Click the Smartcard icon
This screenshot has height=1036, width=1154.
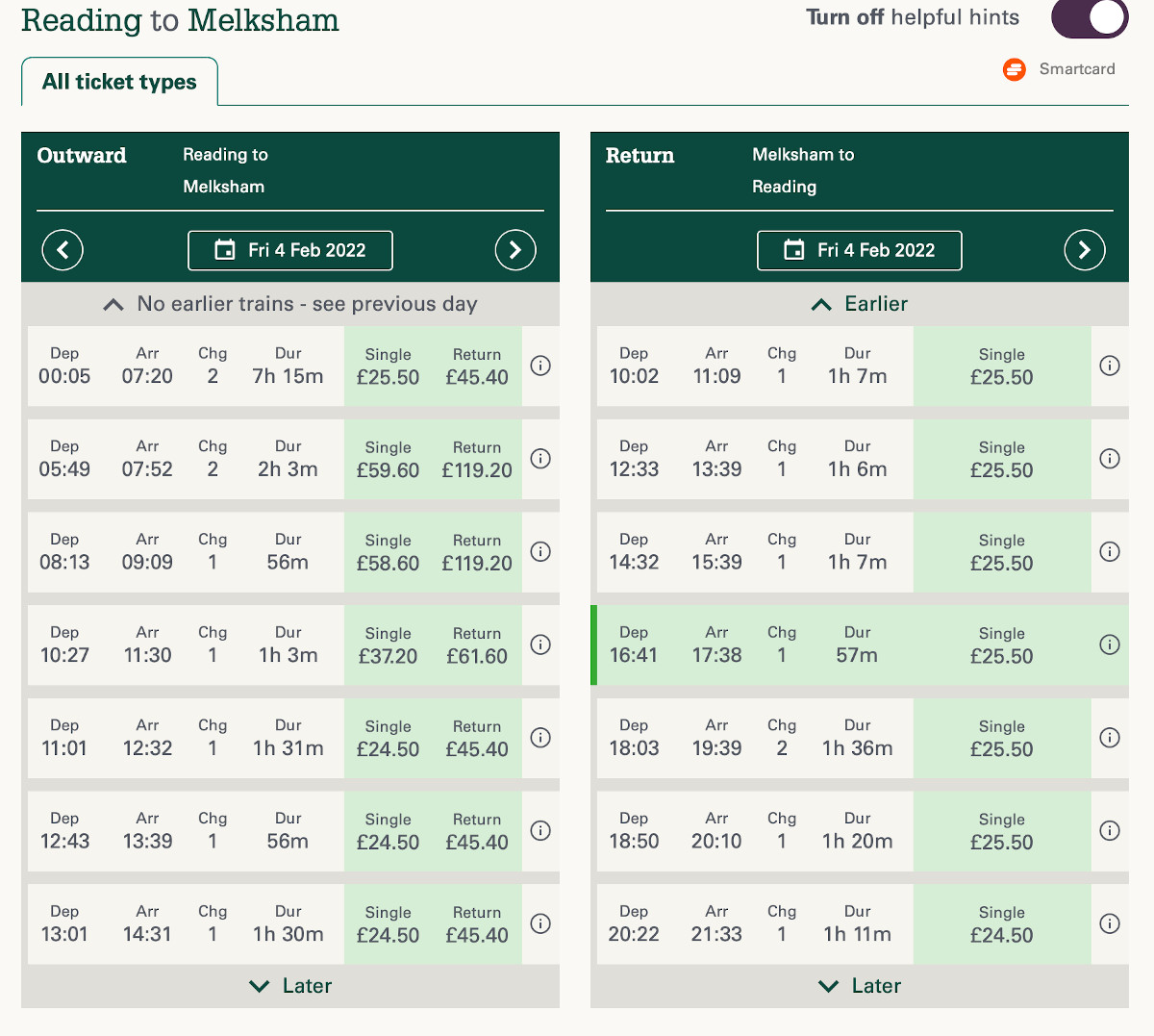click(1015, 69)
